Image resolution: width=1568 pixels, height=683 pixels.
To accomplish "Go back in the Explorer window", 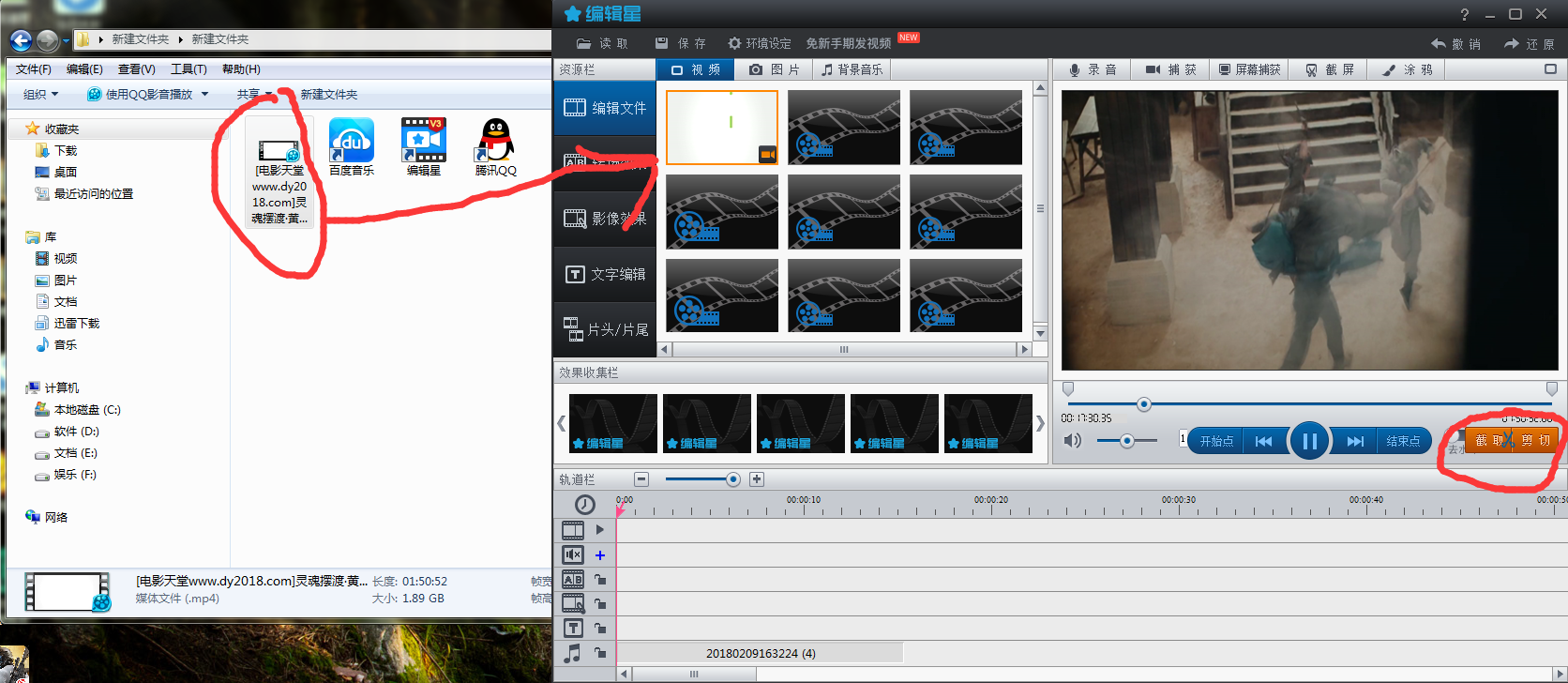I will [x=21, y=39].
